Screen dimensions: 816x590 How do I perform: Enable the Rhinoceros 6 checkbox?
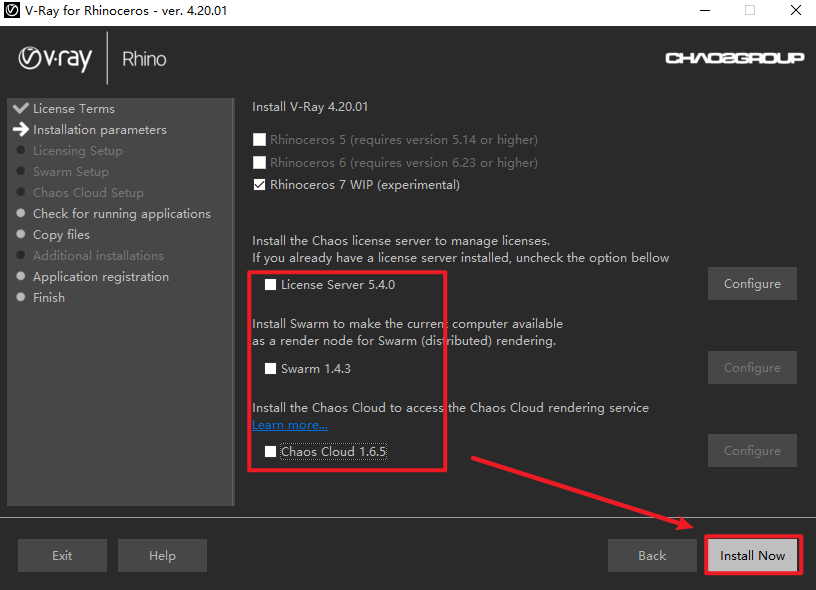[x=259, y=162]
